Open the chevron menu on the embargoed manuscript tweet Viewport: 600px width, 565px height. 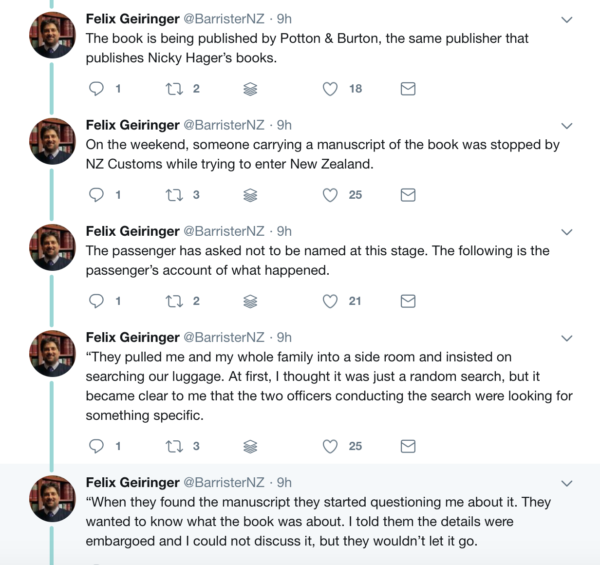(x=567, y=482)
